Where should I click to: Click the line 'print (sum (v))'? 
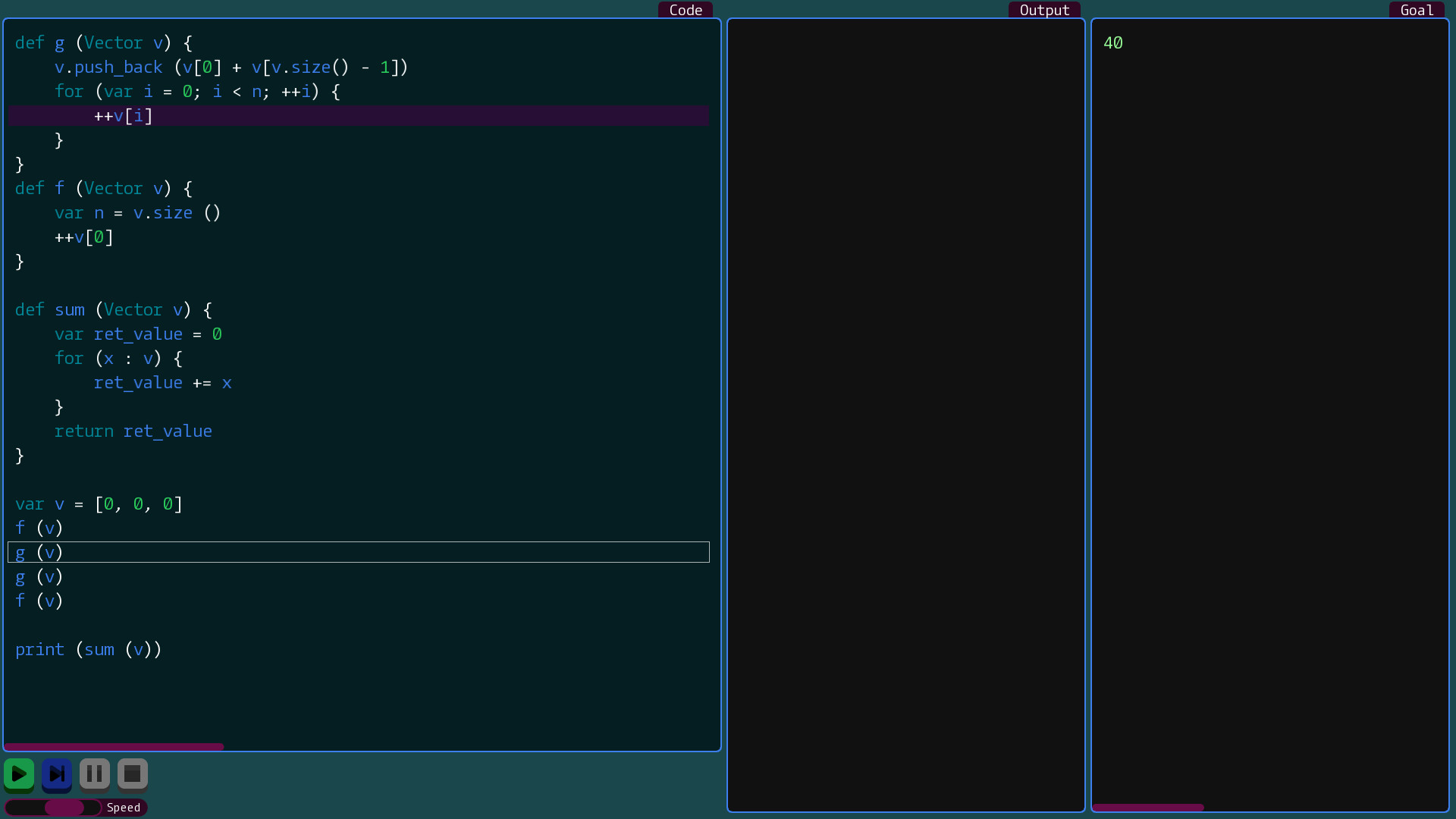[89, 650]
